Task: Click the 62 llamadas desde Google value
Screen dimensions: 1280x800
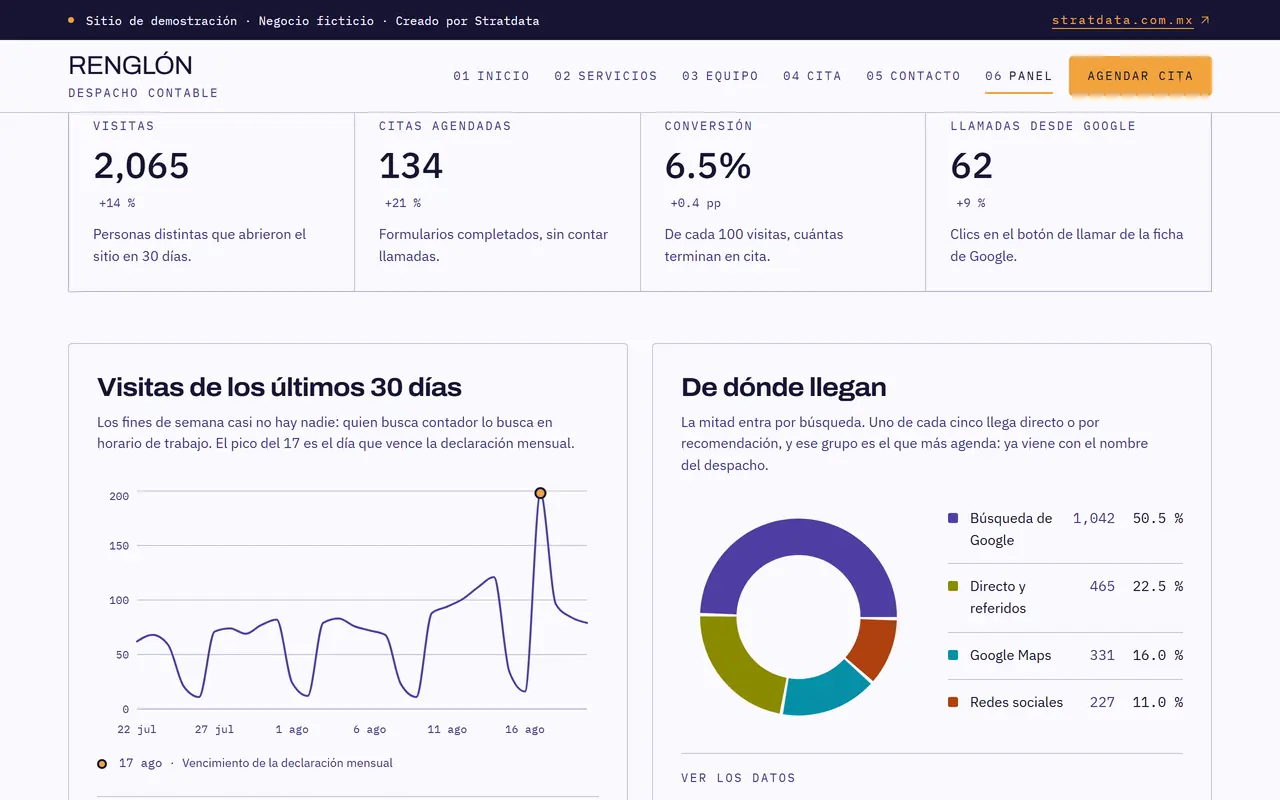Action: pos(972,166)
